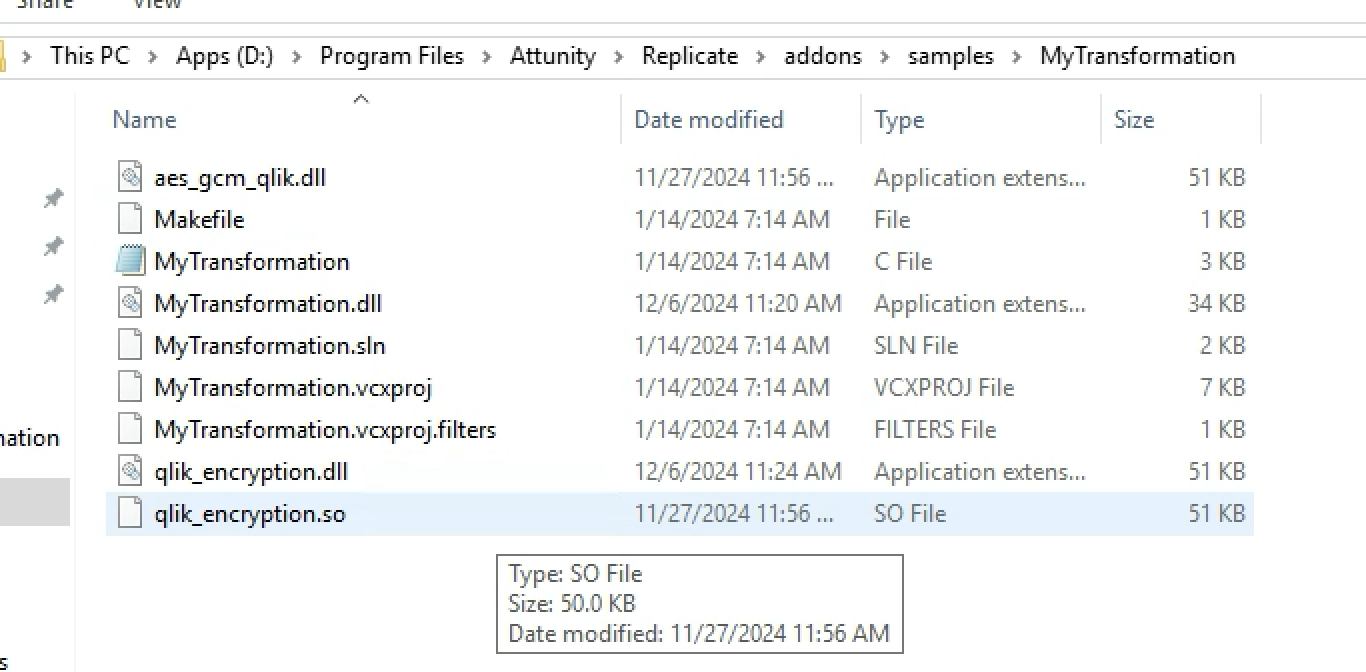Click the MyTransformation.vcxproj.filters file icon
This screenshot has height=672, width=1366.
click(130, 430)
